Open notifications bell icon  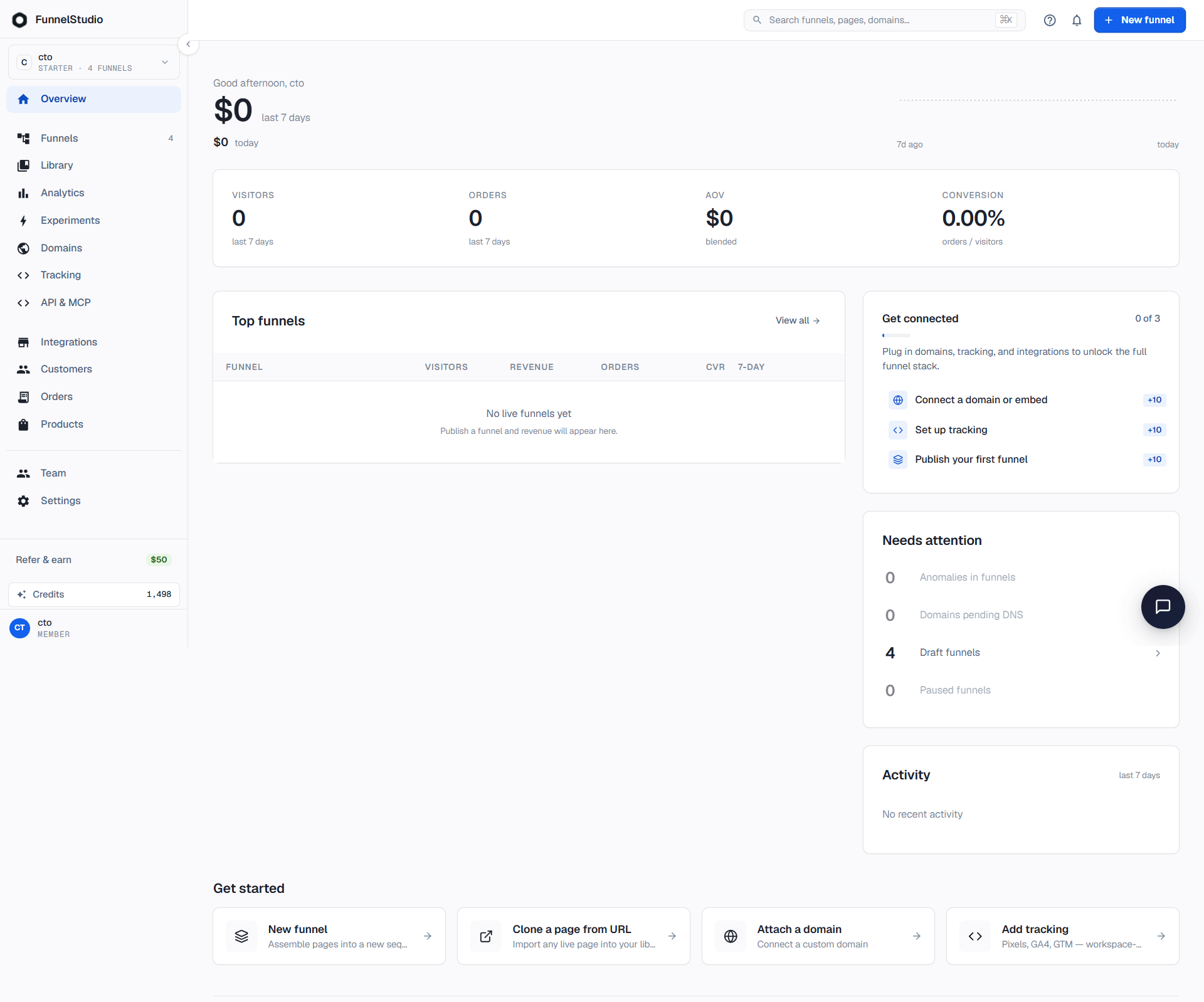click(x=1077, y=20)
